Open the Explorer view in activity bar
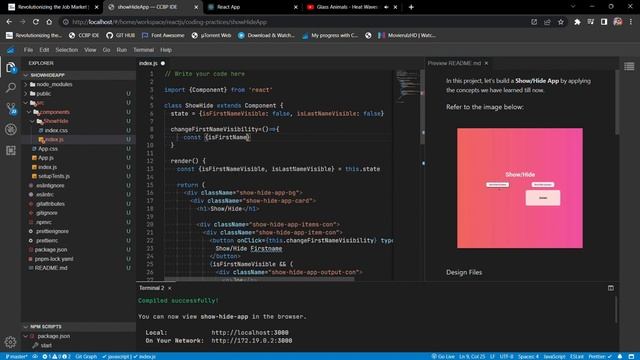The width and height of the screenshot is (640, 360). point(11,67)
